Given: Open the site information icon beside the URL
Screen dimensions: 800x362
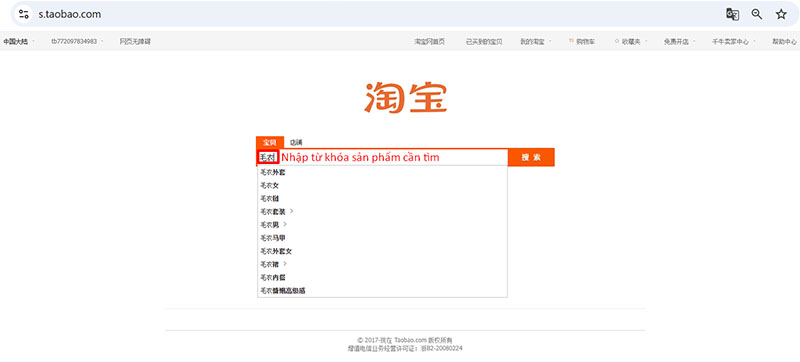Looking at the screenshot, I should tap(23, 14).
